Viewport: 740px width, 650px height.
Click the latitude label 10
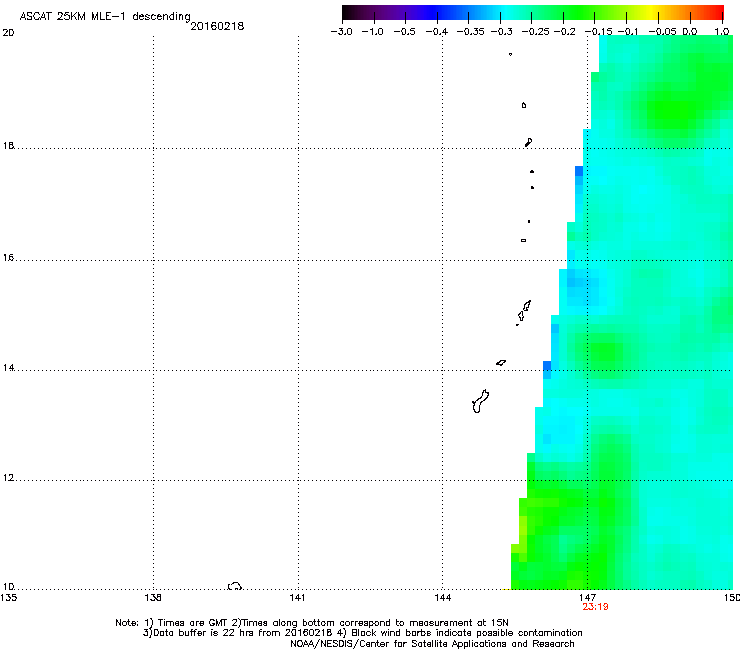tap(8, 586)
